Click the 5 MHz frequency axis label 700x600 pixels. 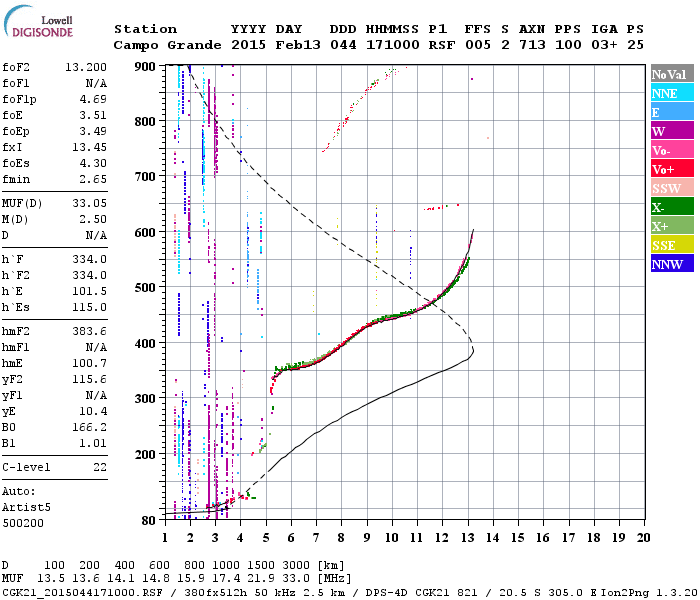point(266,538)
